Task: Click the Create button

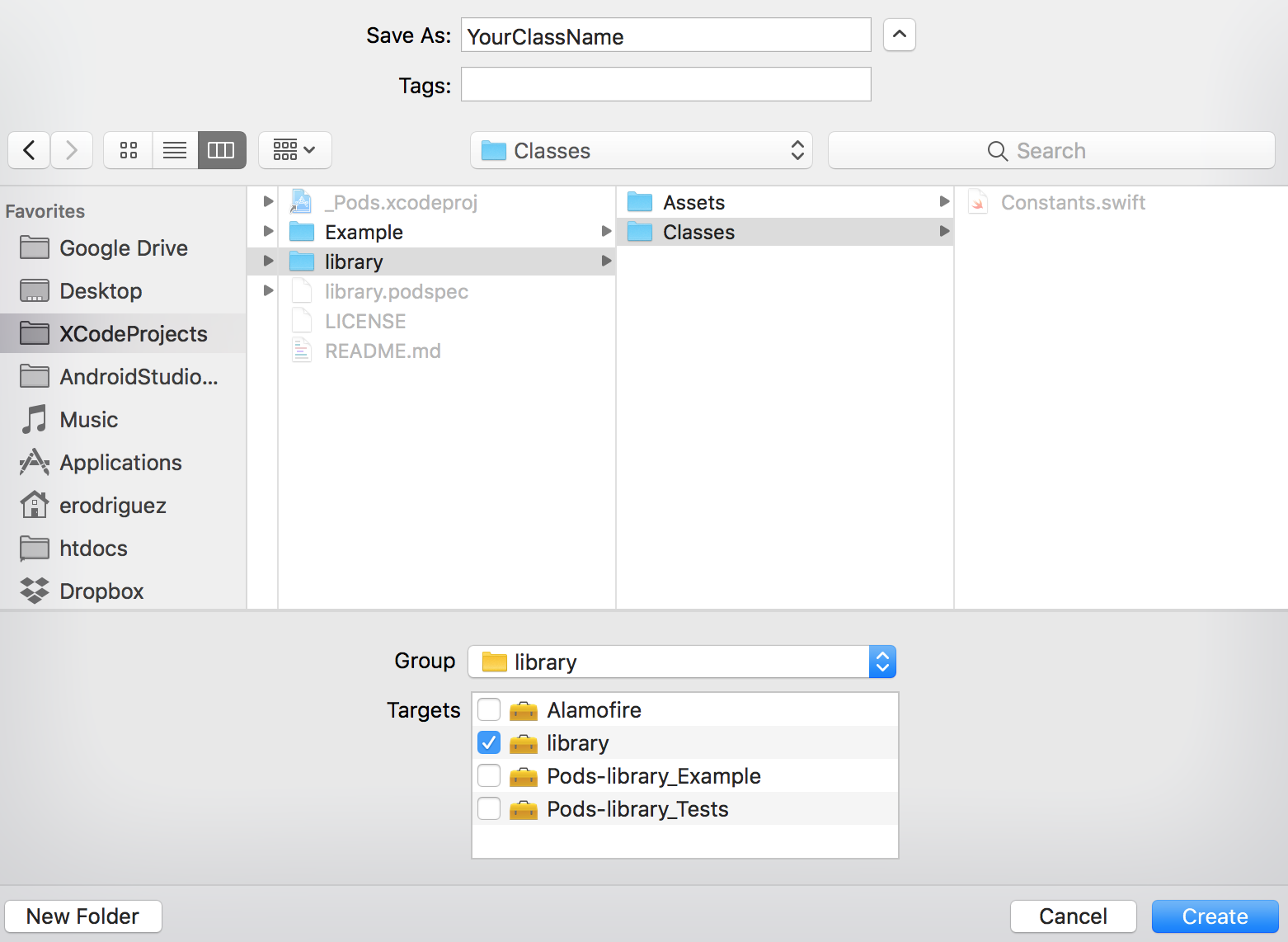Action: click(x=1215, y=916)
